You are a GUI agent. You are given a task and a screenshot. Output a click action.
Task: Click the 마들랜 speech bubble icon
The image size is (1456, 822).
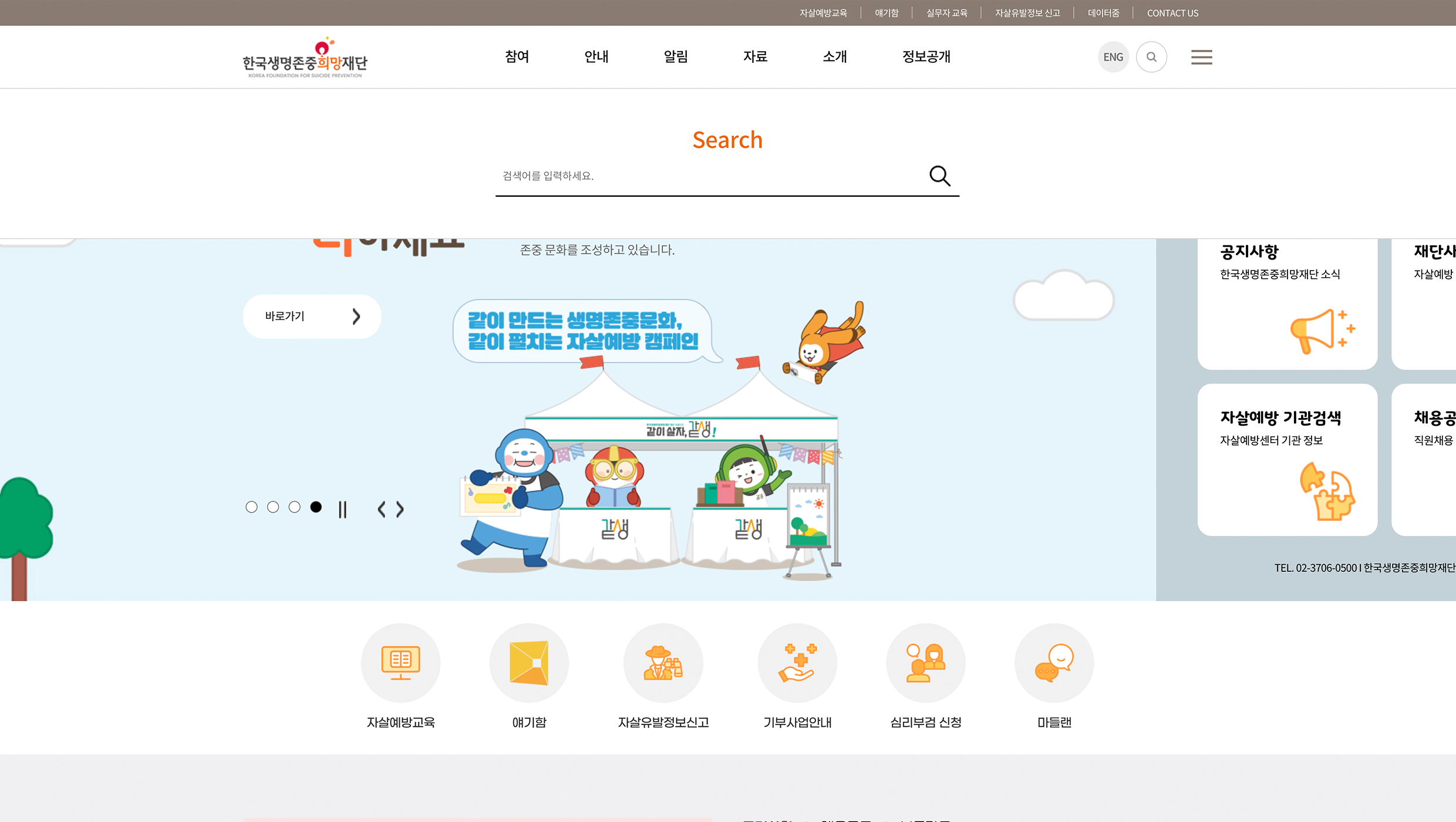click(x=1054, y=662)
